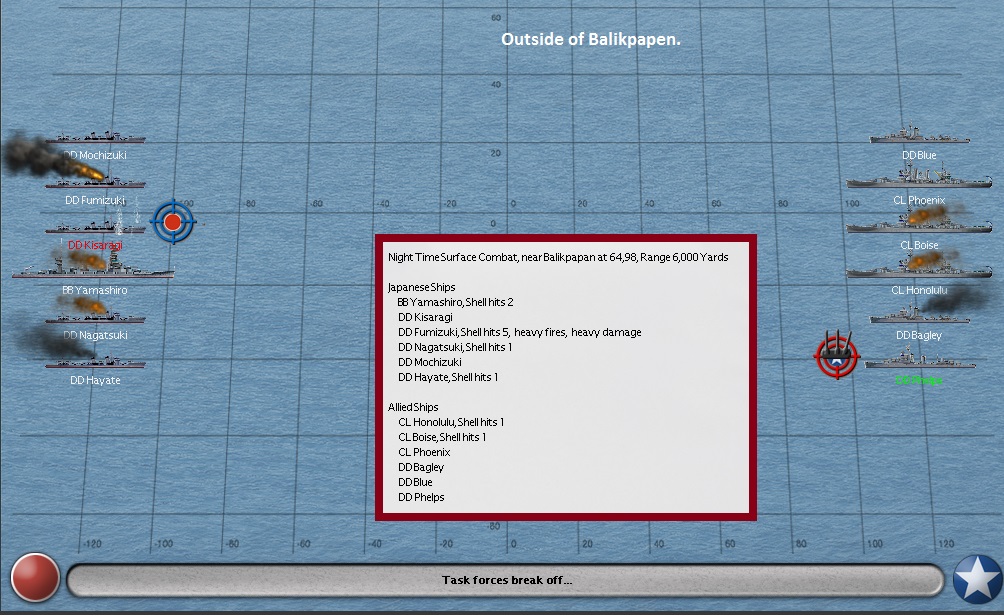Click the 'Japanese Ships' heading in report
Viewport: 1004px width, 616px height.
click(x=421, y=288)
